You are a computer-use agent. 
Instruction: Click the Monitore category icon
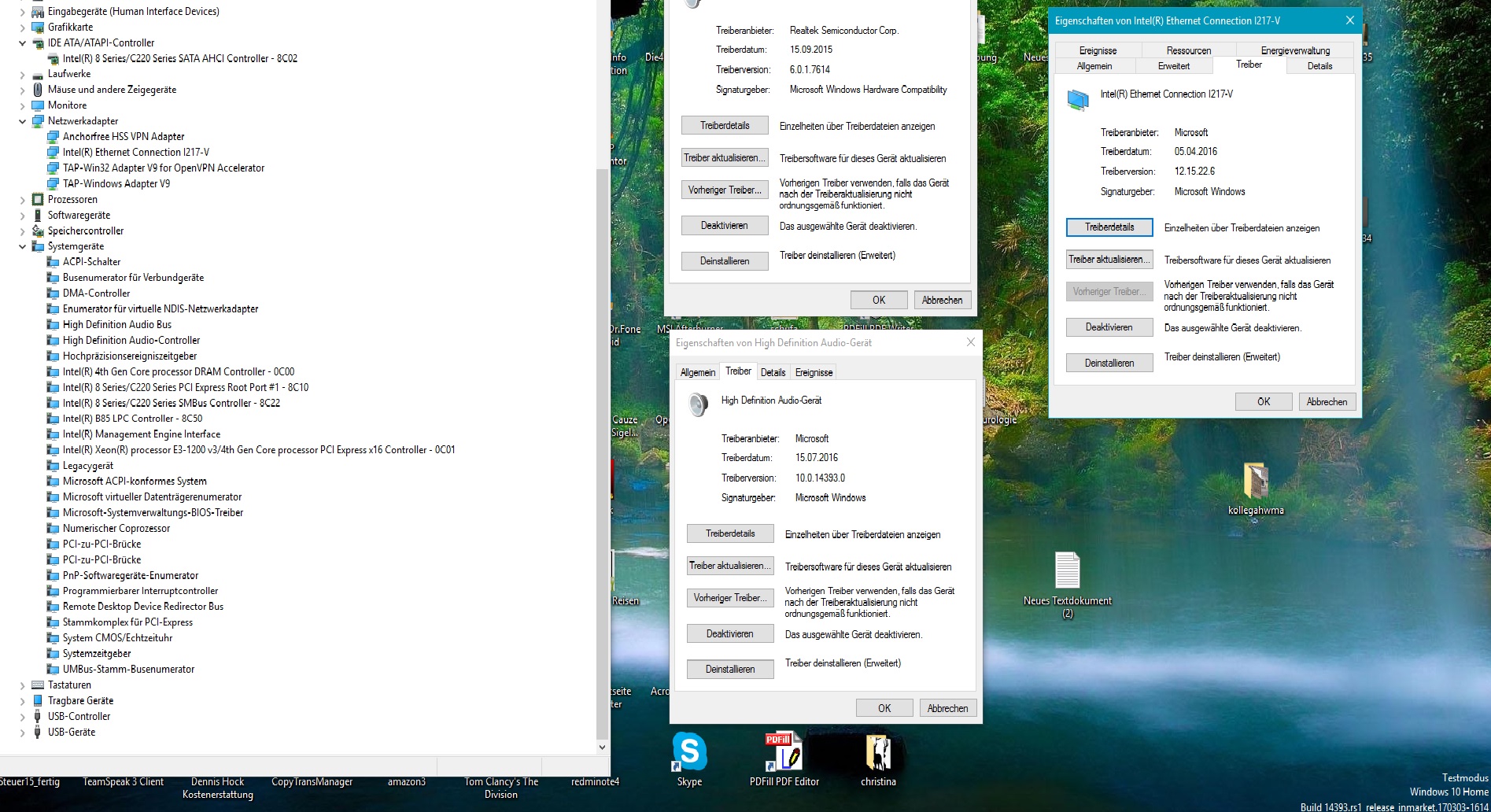[38, 105]
